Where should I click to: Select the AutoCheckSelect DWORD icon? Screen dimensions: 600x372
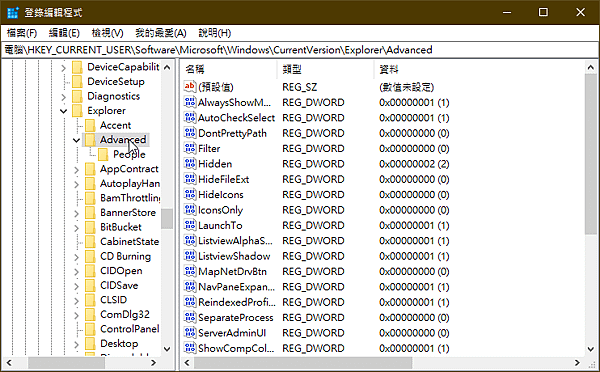click(190, 117)
